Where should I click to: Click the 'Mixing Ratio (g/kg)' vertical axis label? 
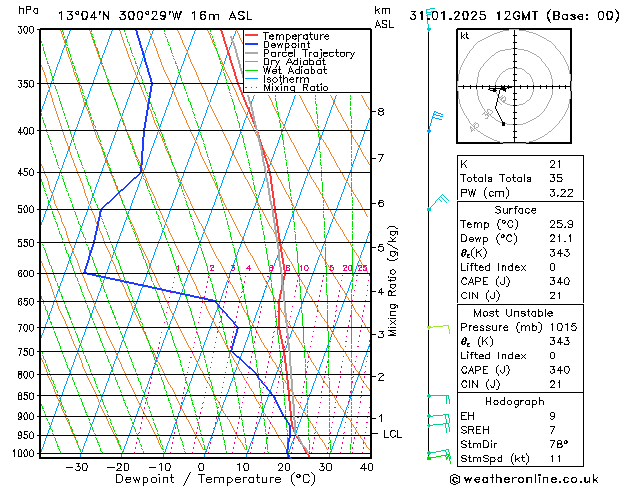[392, 281]
